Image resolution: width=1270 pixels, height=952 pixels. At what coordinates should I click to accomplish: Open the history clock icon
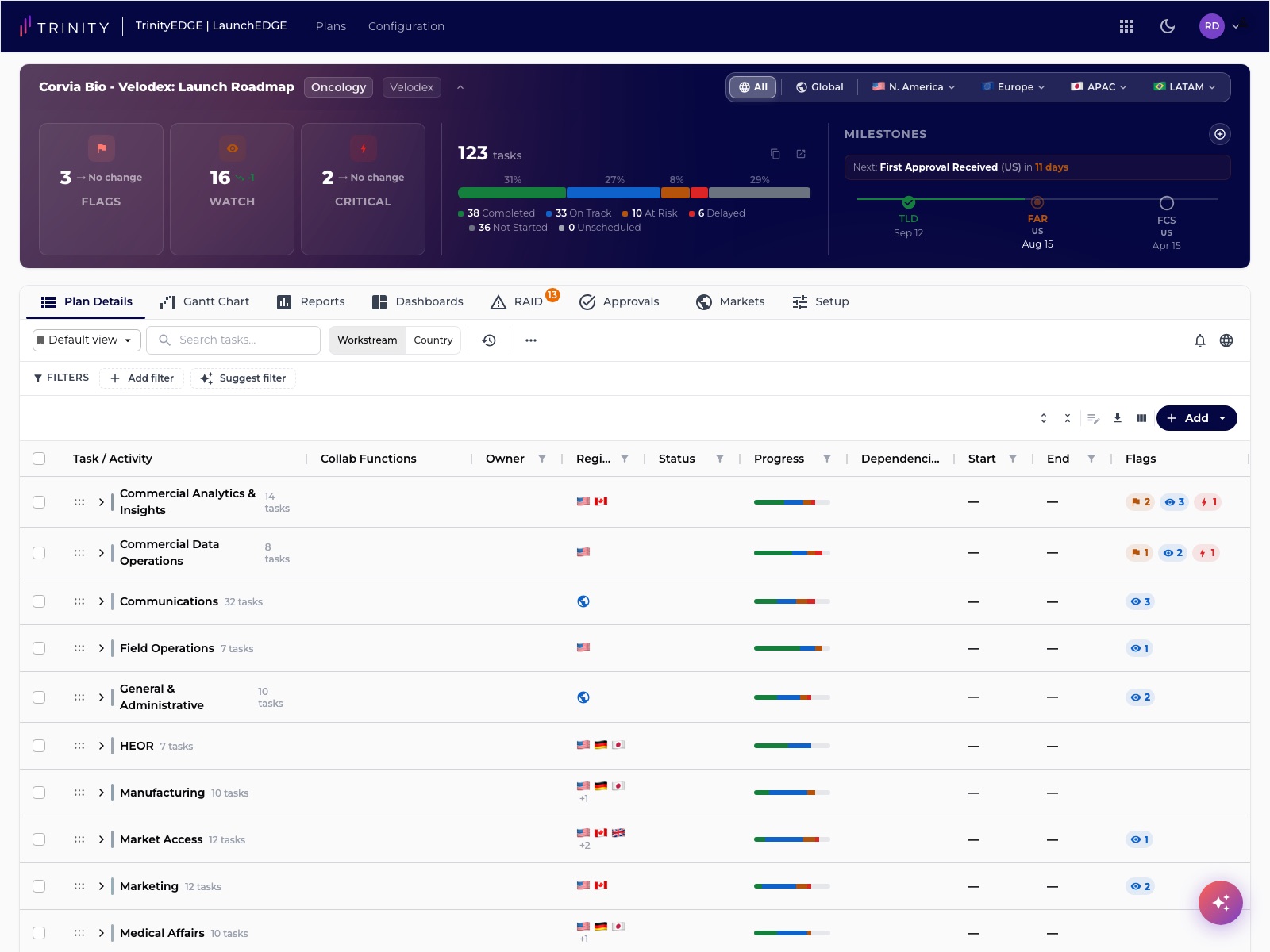tap(489, 340)
